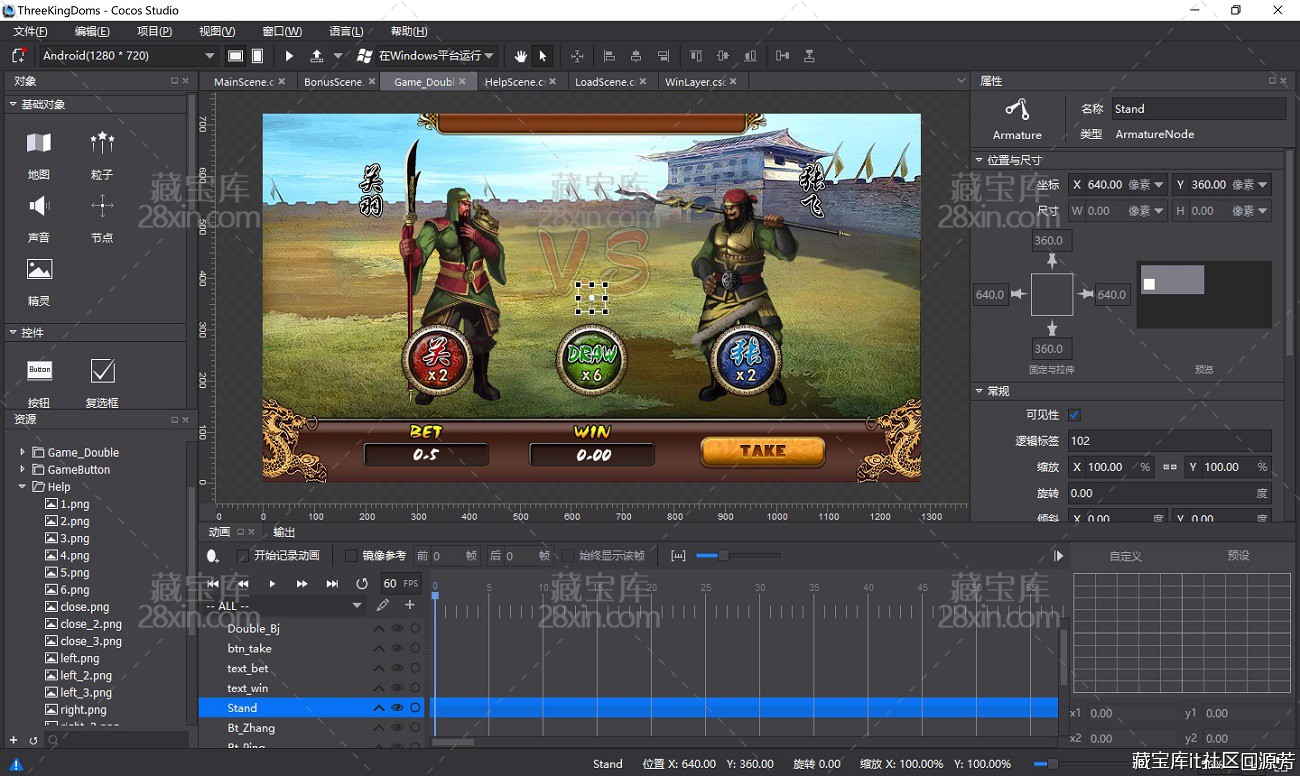The width and height of the screenshot is (1300, 776).
Task: Select the hand pan tool
Action: point(520,56)
